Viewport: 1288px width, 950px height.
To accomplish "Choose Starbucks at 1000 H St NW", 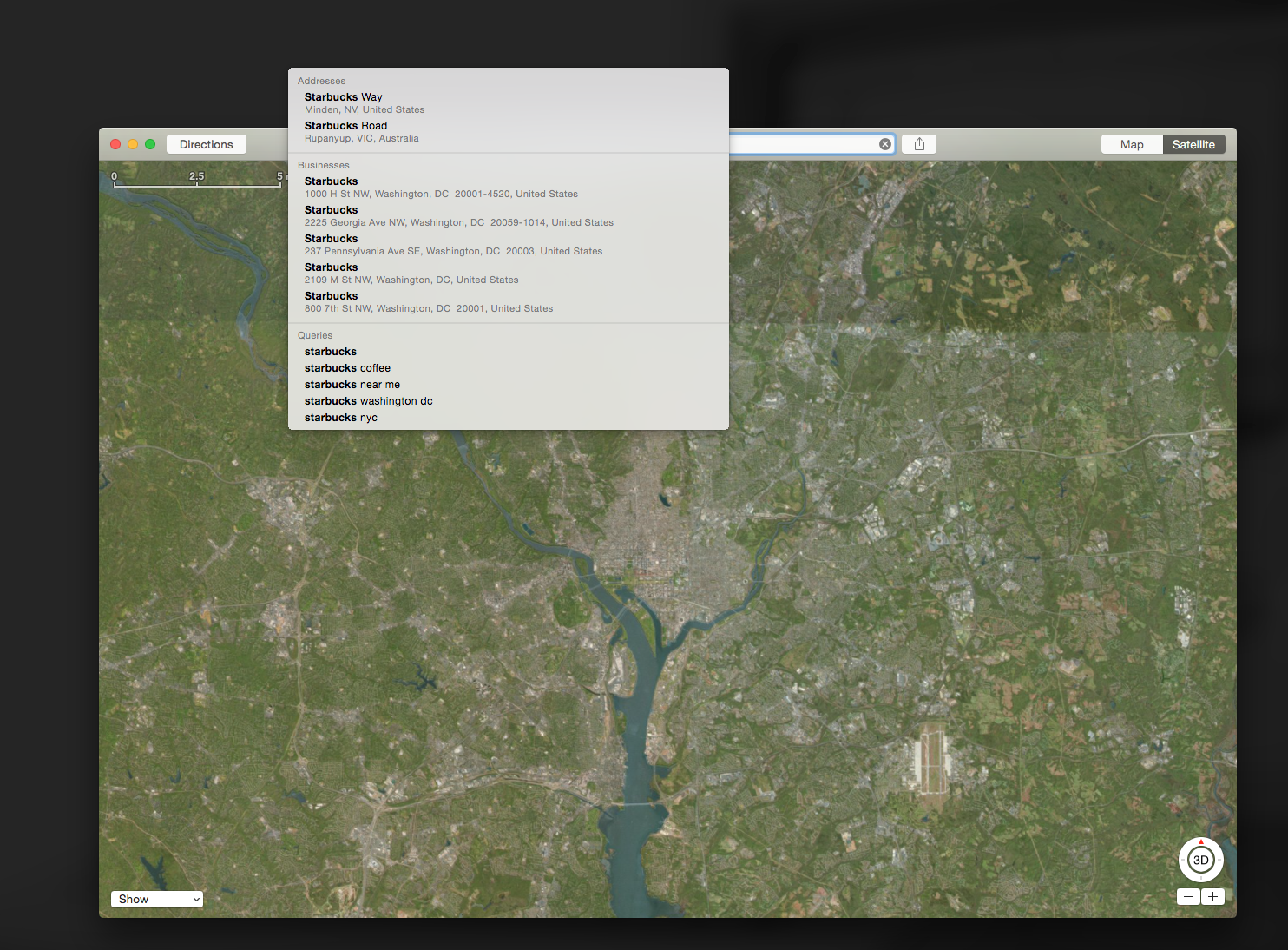I will coord(509,188).
